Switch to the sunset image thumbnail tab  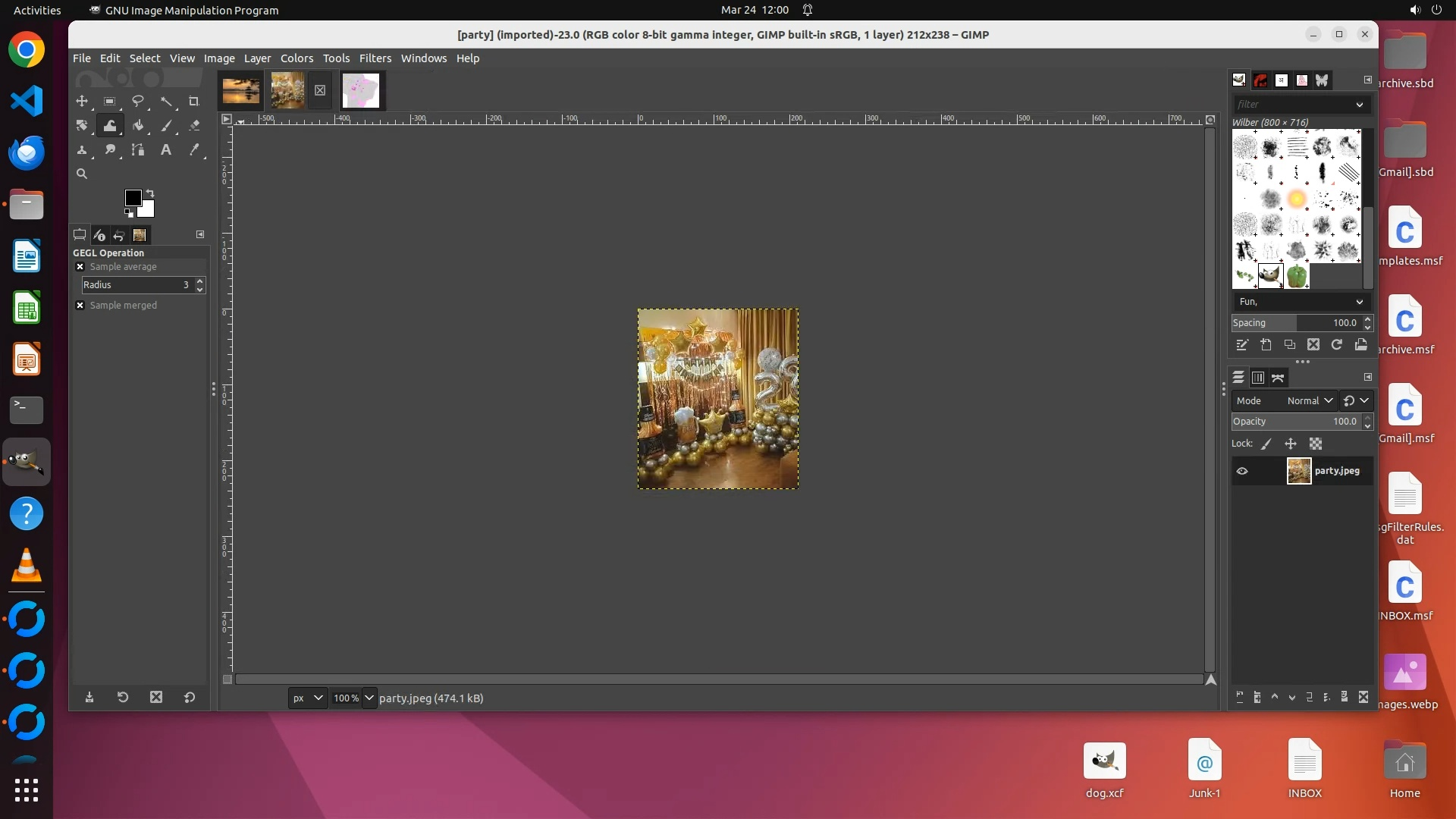(x=241, y=91)
